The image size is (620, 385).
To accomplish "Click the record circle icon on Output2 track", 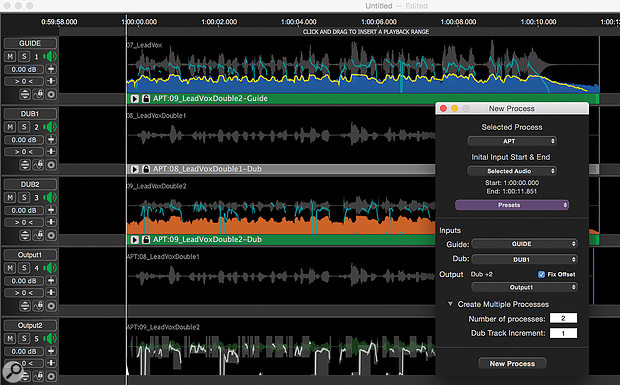I will (51, 376).
